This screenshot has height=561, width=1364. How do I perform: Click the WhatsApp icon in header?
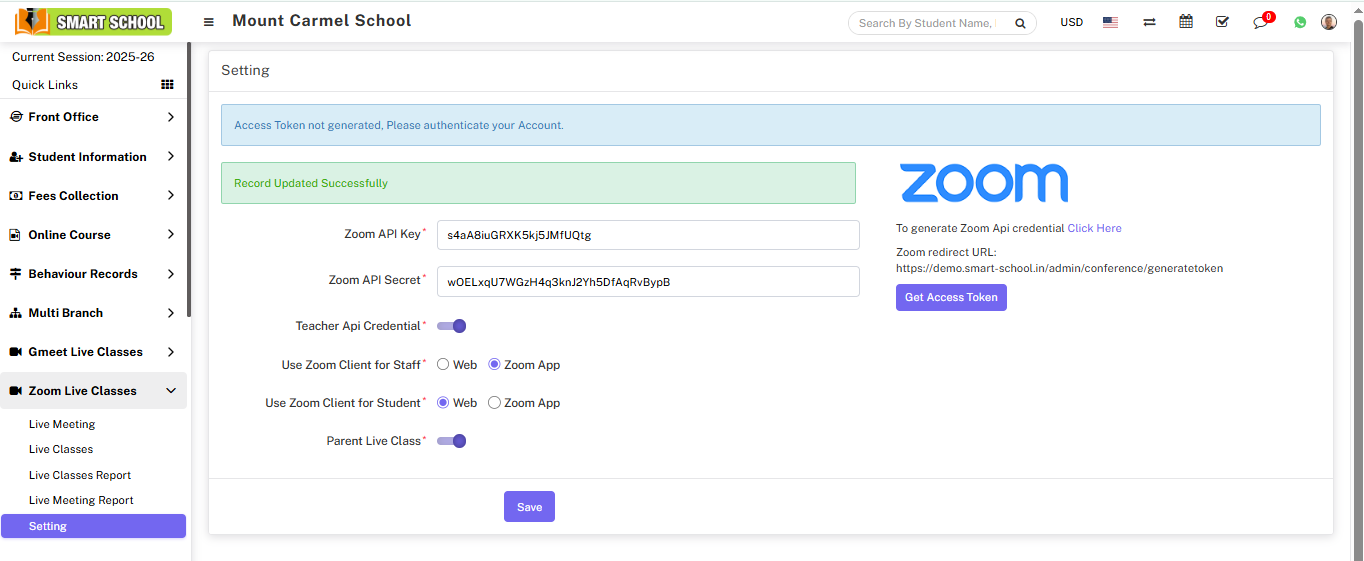pos(1300,22)
